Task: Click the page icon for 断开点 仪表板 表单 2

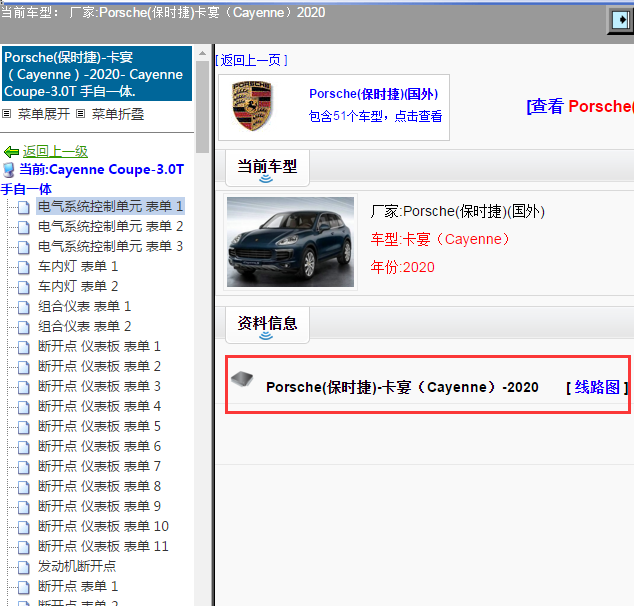Action: pyautogui.click(x=23, y=367)
